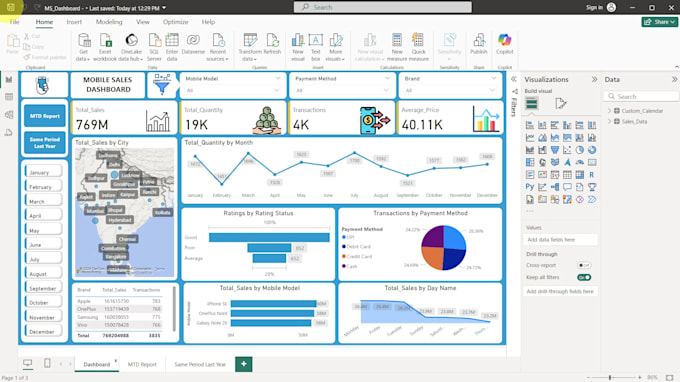
Task: Add a new report page
Action: [x=244, y=364]
